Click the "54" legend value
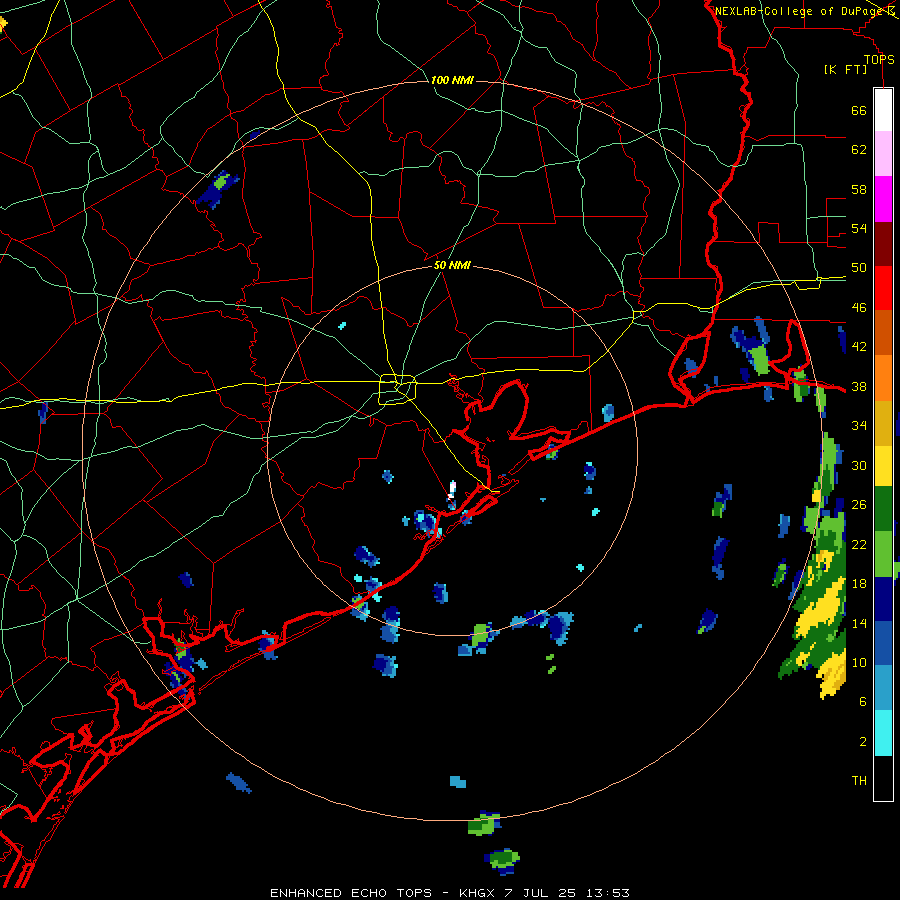The height and width of the screenshot is (900, 900). point(859,228)
